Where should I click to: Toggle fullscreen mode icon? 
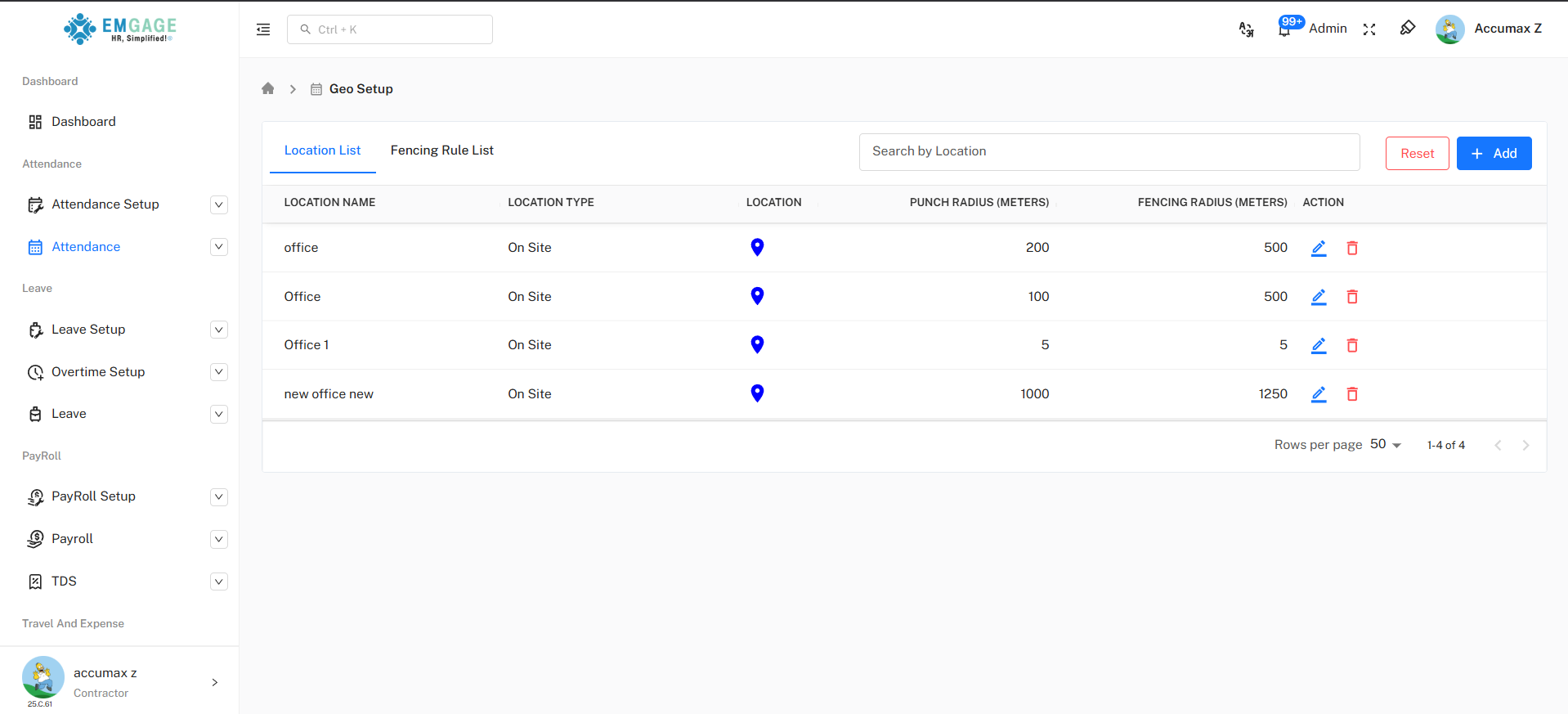click(x=1369, y=29)
